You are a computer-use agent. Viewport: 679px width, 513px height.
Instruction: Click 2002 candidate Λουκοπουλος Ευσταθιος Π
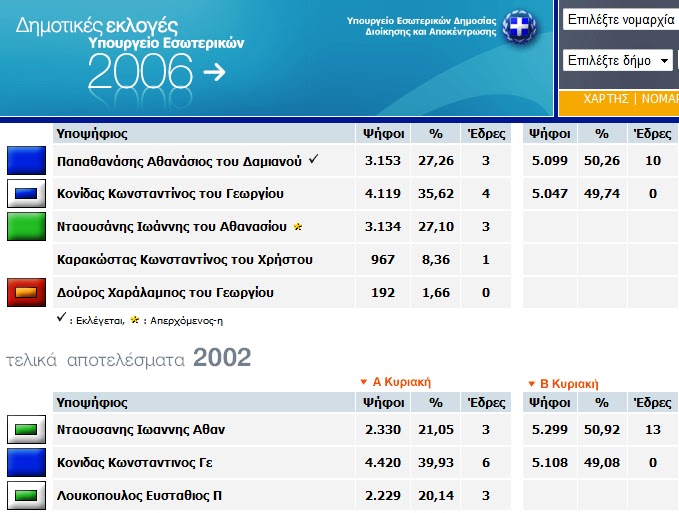click(139, 495)
